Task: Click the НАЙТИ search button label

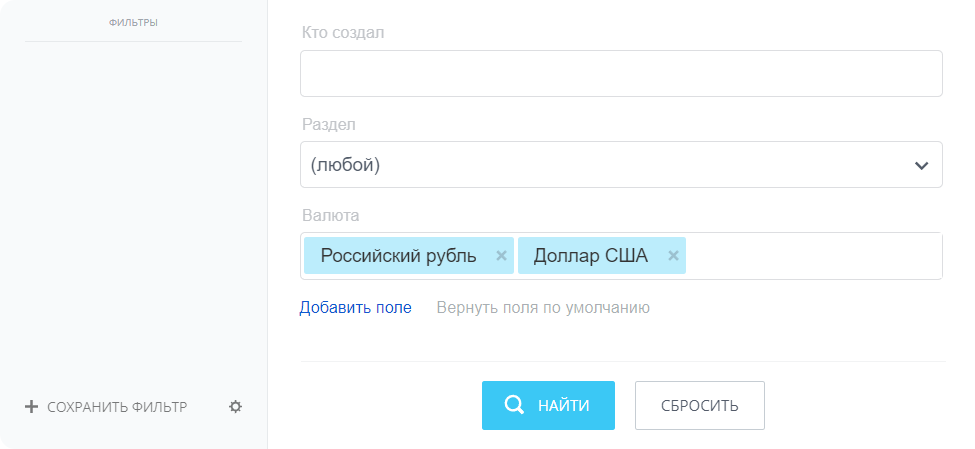Action: click(563, 406)
